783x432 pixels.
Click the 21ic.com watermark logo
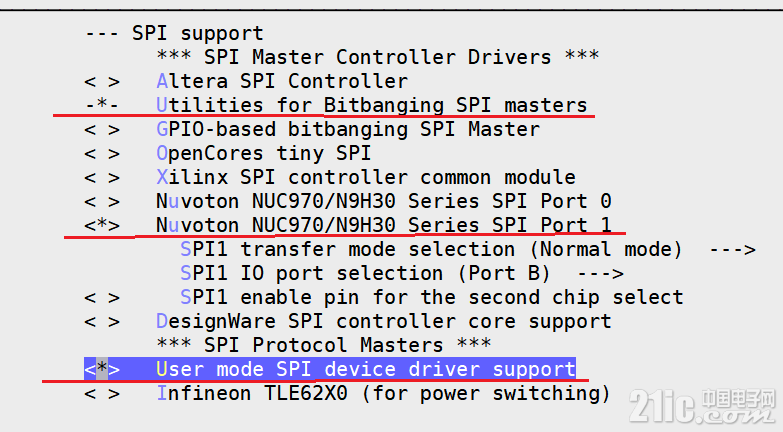702,406
